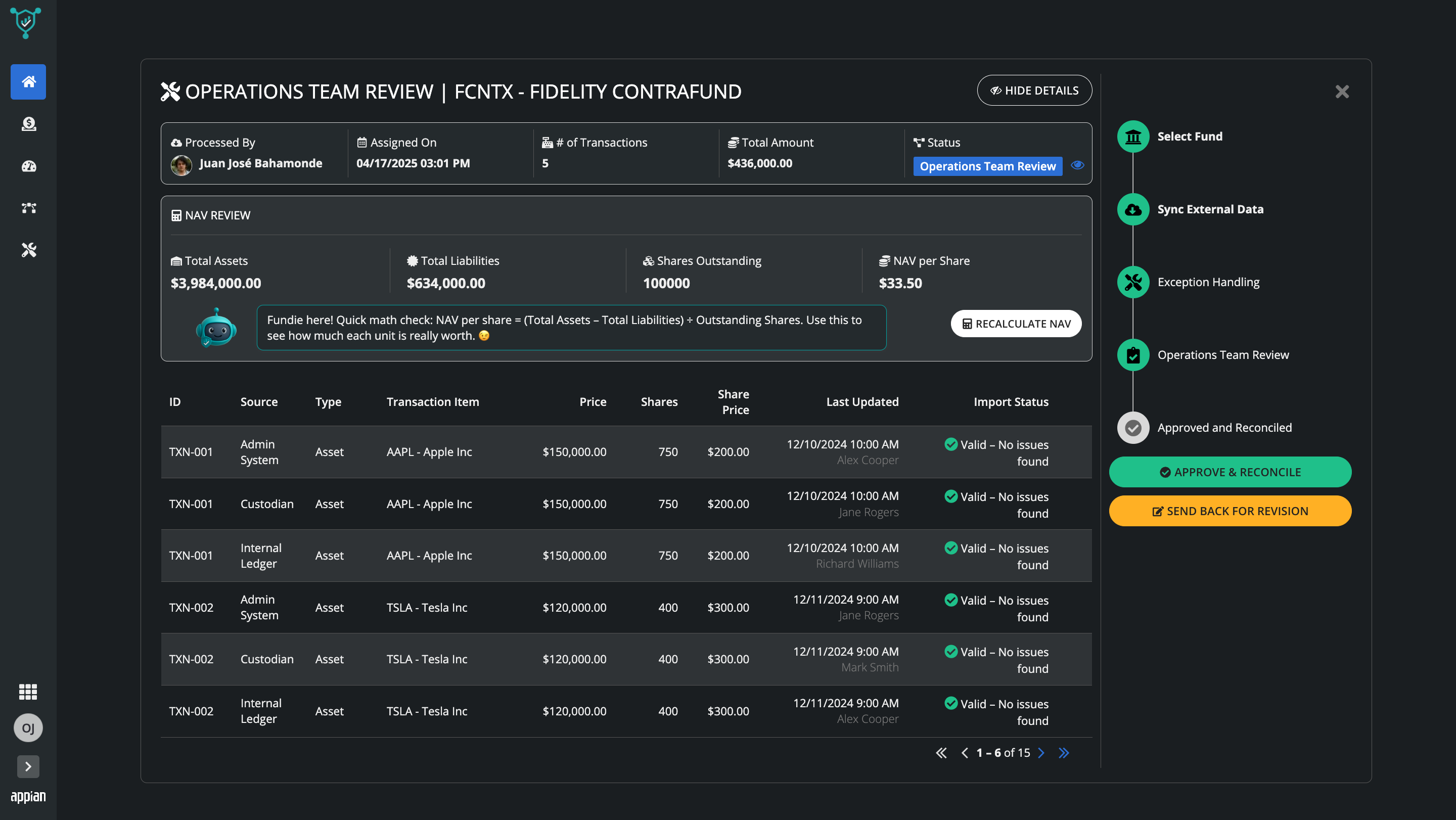Image resolution: width=1456 pixels, height=820 pixels.
Task: Sort by ID column header
Action: point(174,402)
